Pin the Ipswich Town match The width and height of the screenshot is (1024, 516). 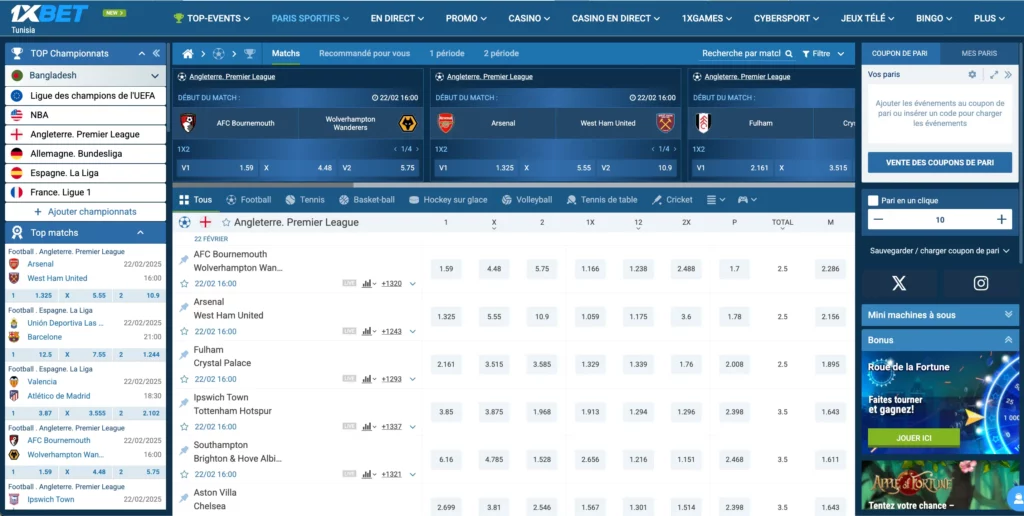[184, 403]
